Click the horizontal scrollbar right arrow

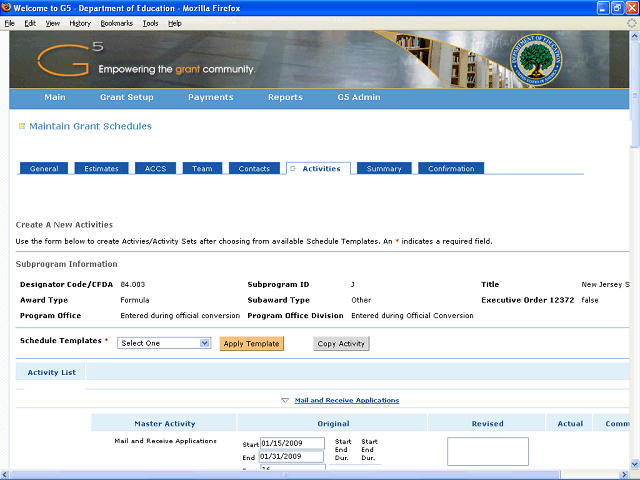coord(624,475)
